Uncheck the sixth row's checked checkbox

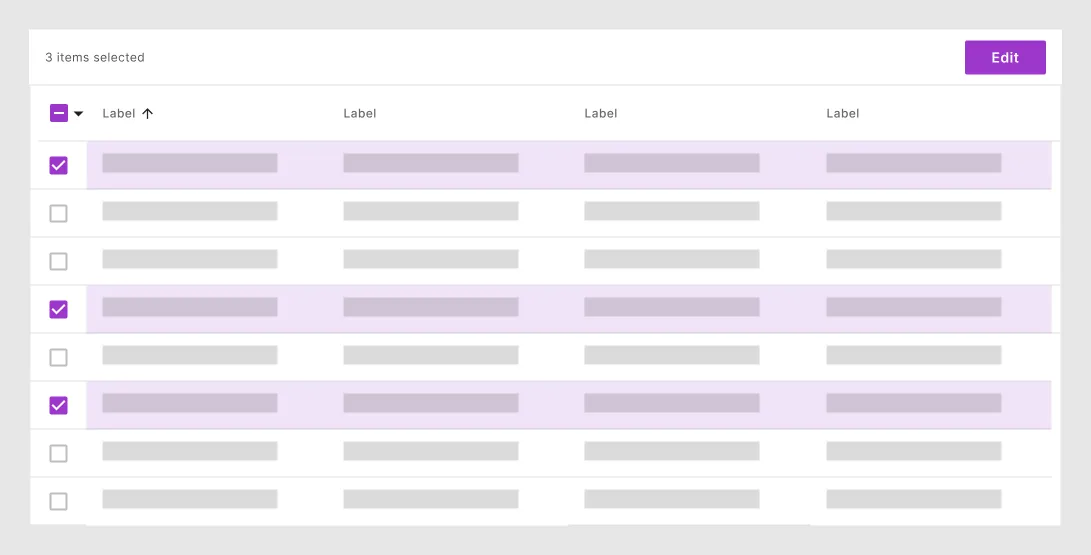(58, 405)
